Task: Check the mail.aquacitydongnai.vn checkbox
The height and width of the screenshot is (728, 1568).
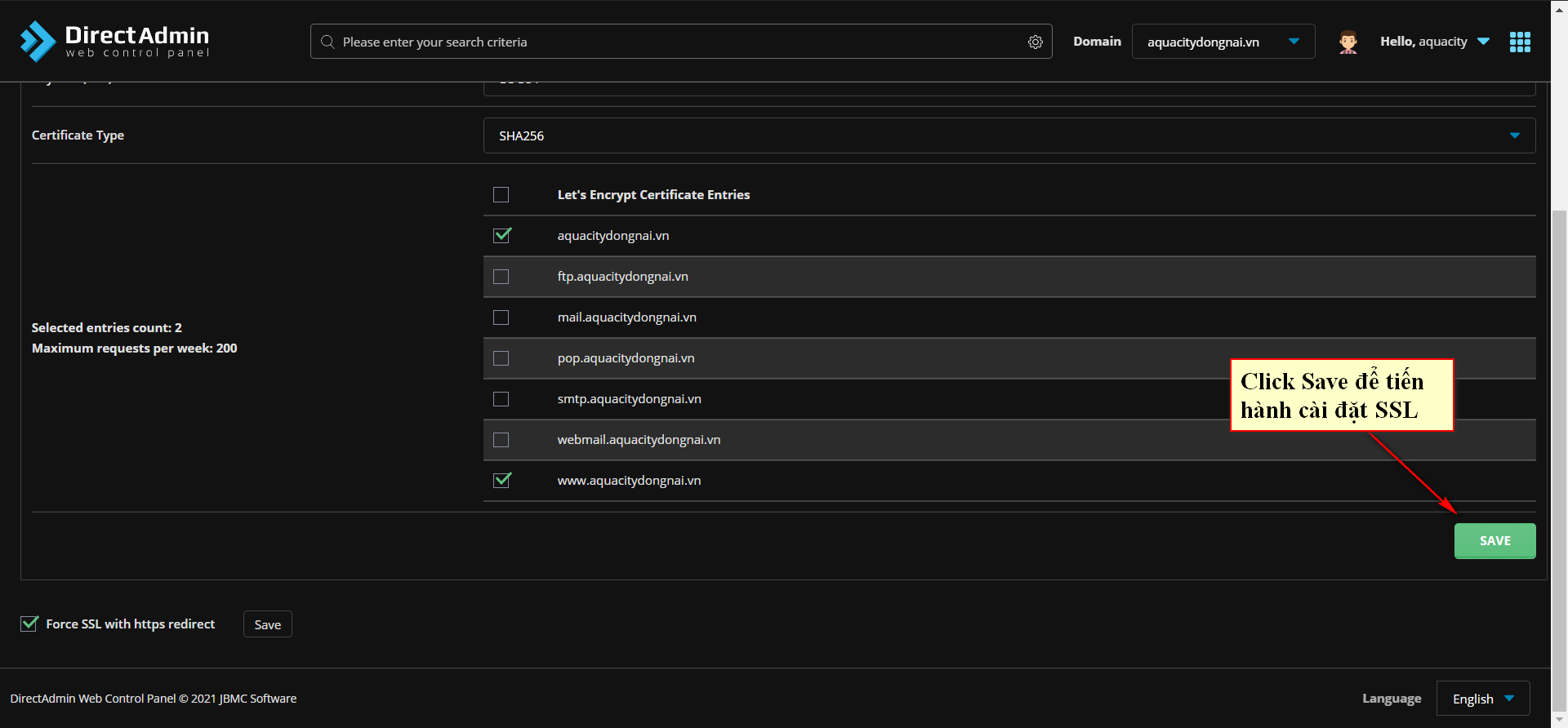Action: coord(501,317)
